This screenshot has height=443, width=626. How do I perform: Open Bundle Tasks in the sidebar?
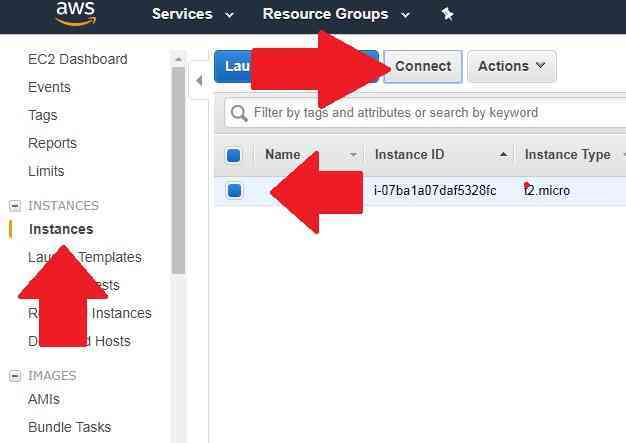click(69, 427)
